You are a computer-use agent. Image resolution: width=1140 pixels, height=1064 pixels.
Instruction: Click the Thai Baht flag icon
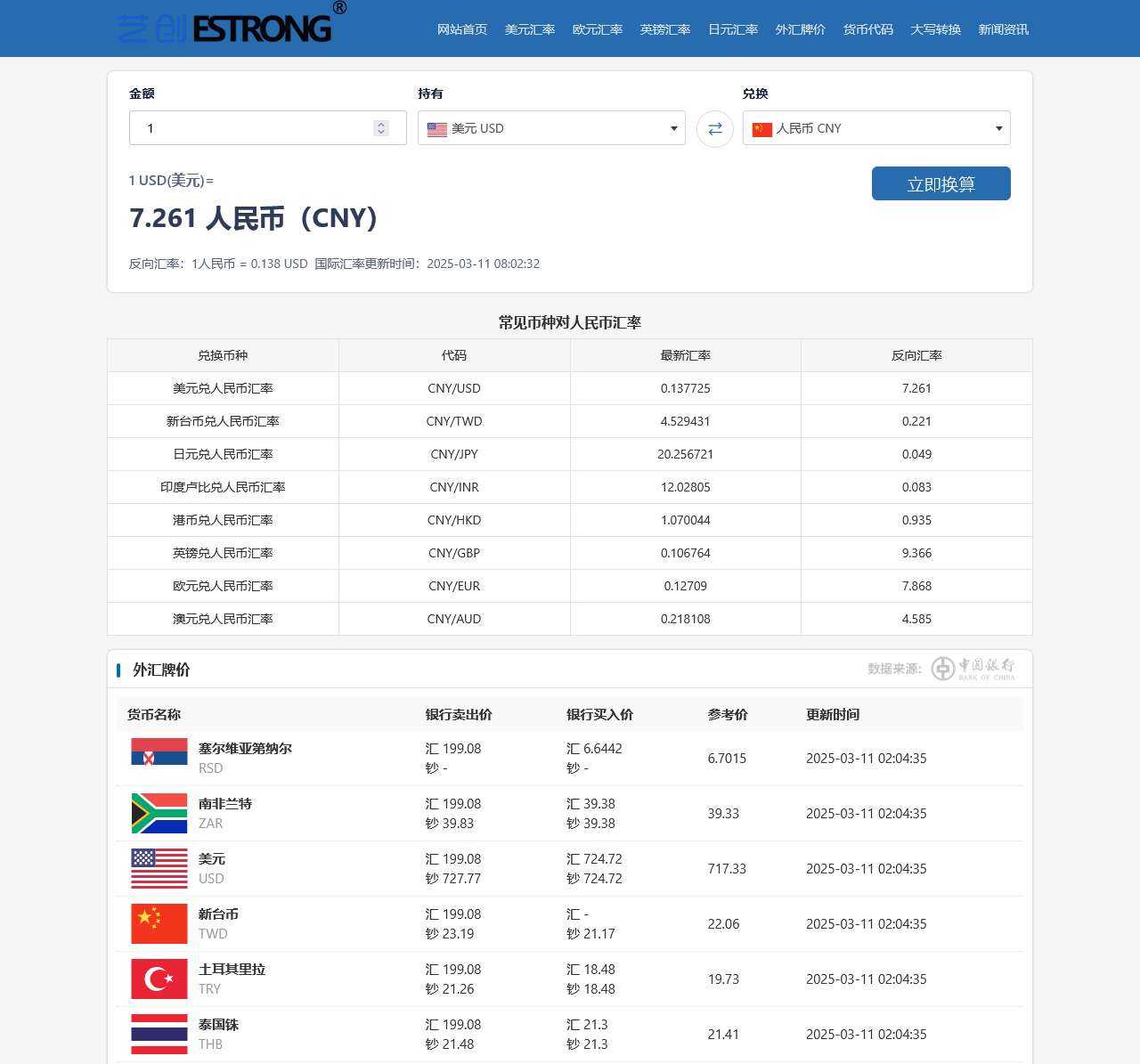[x=159, y=1034]
